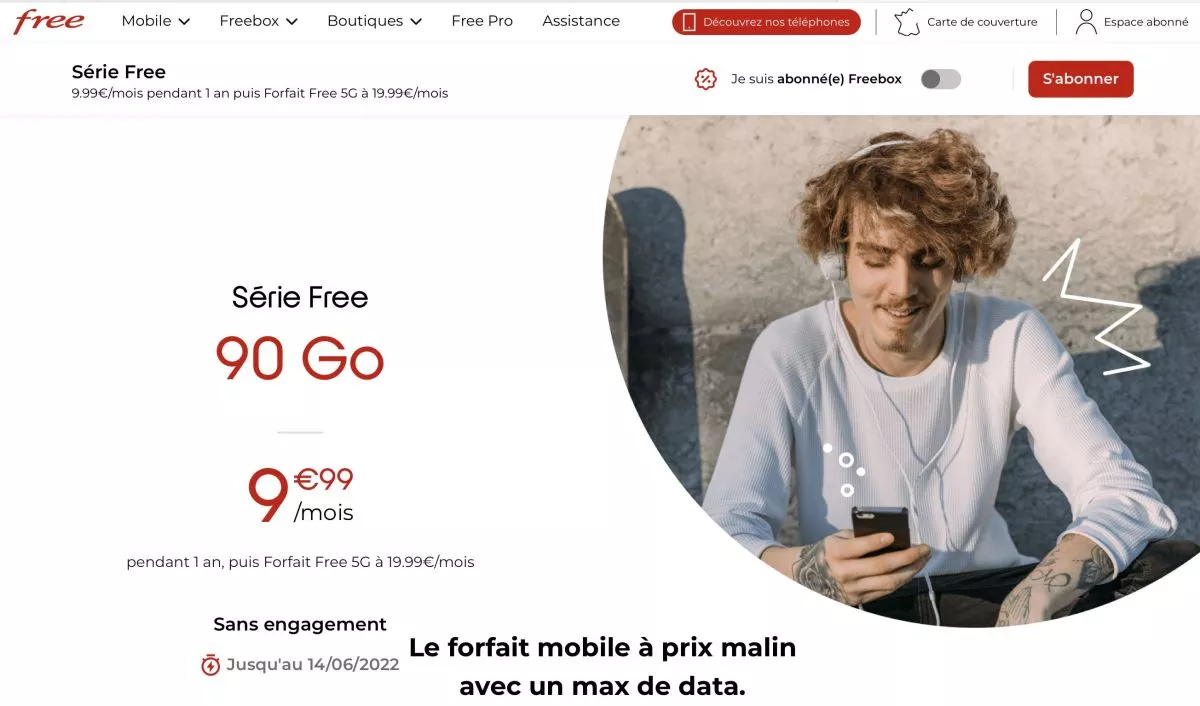
Task: Click the timer icon beside Jusqu'au date
Action: [210, 665]
